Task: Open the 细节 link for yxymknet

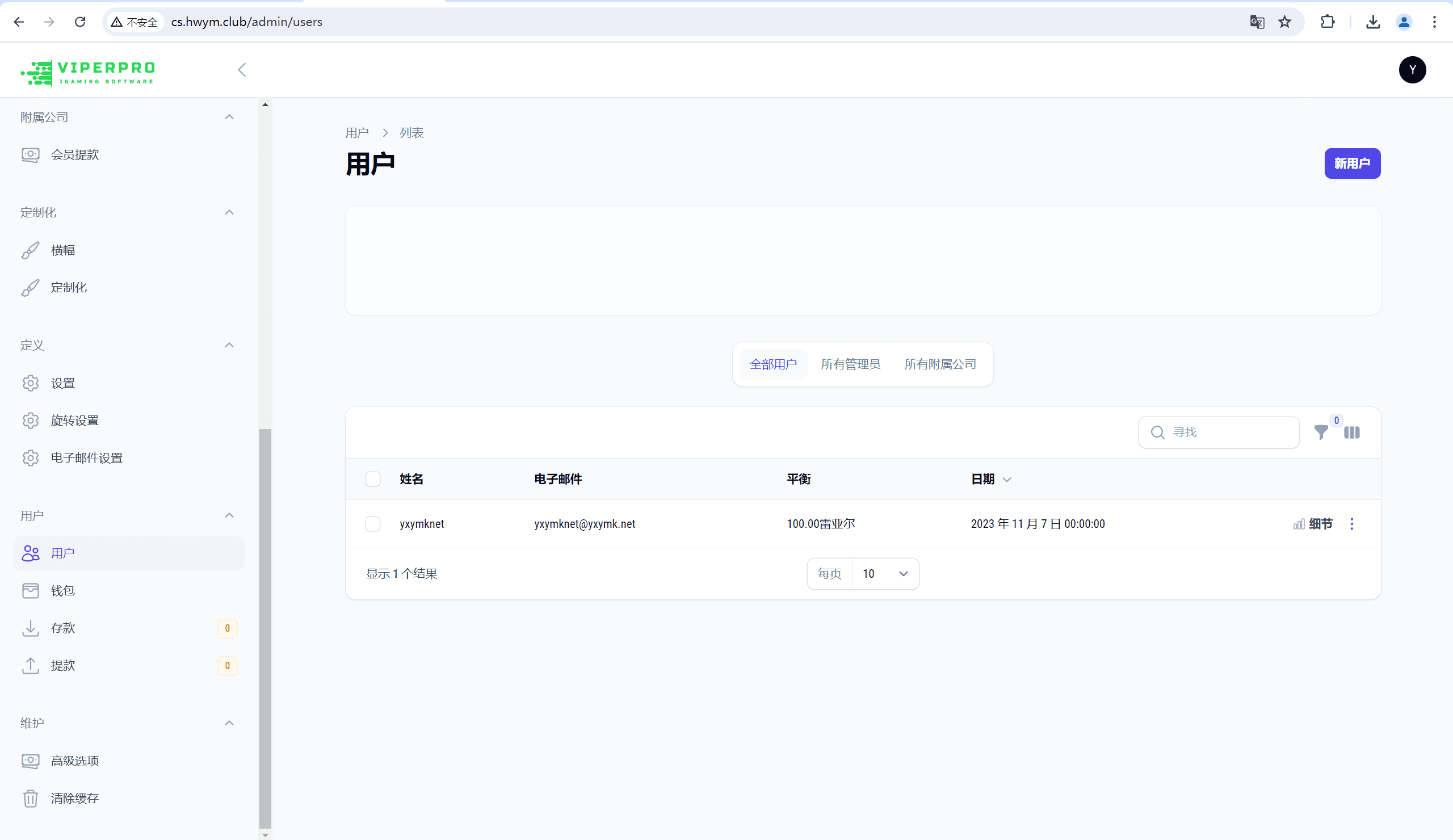Action: point(1319,523)
